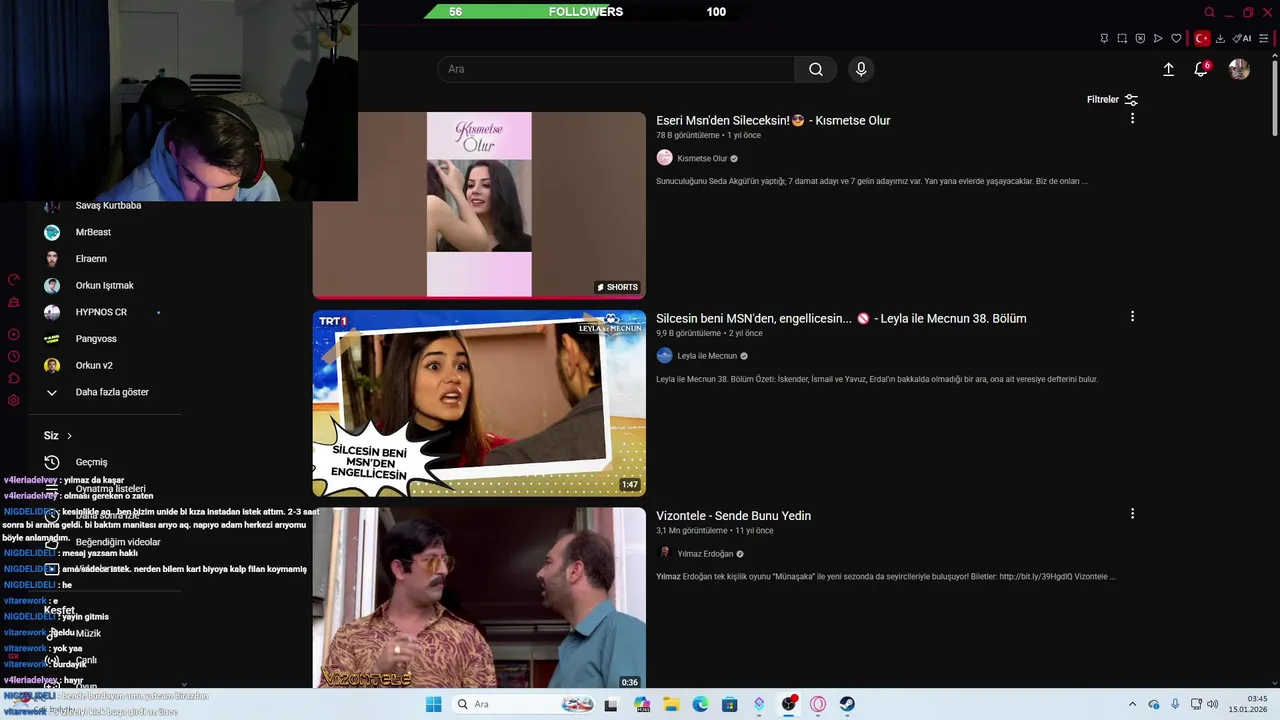
Task: Click the Turkish flag extension icon
Action: (x=1202, y=39)
